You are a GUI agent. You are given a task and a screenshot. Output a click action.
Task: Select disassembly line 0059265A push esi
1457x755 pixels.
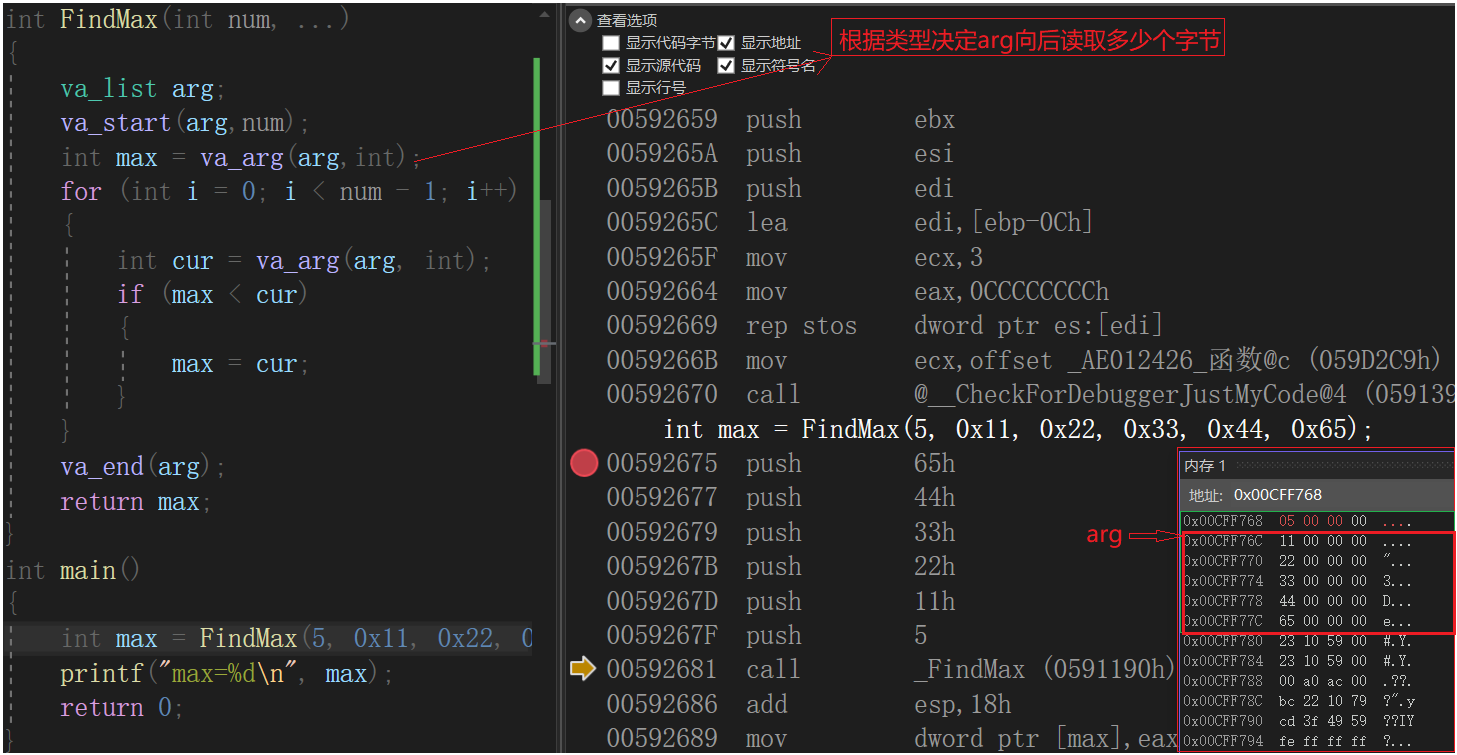point(780,154)
